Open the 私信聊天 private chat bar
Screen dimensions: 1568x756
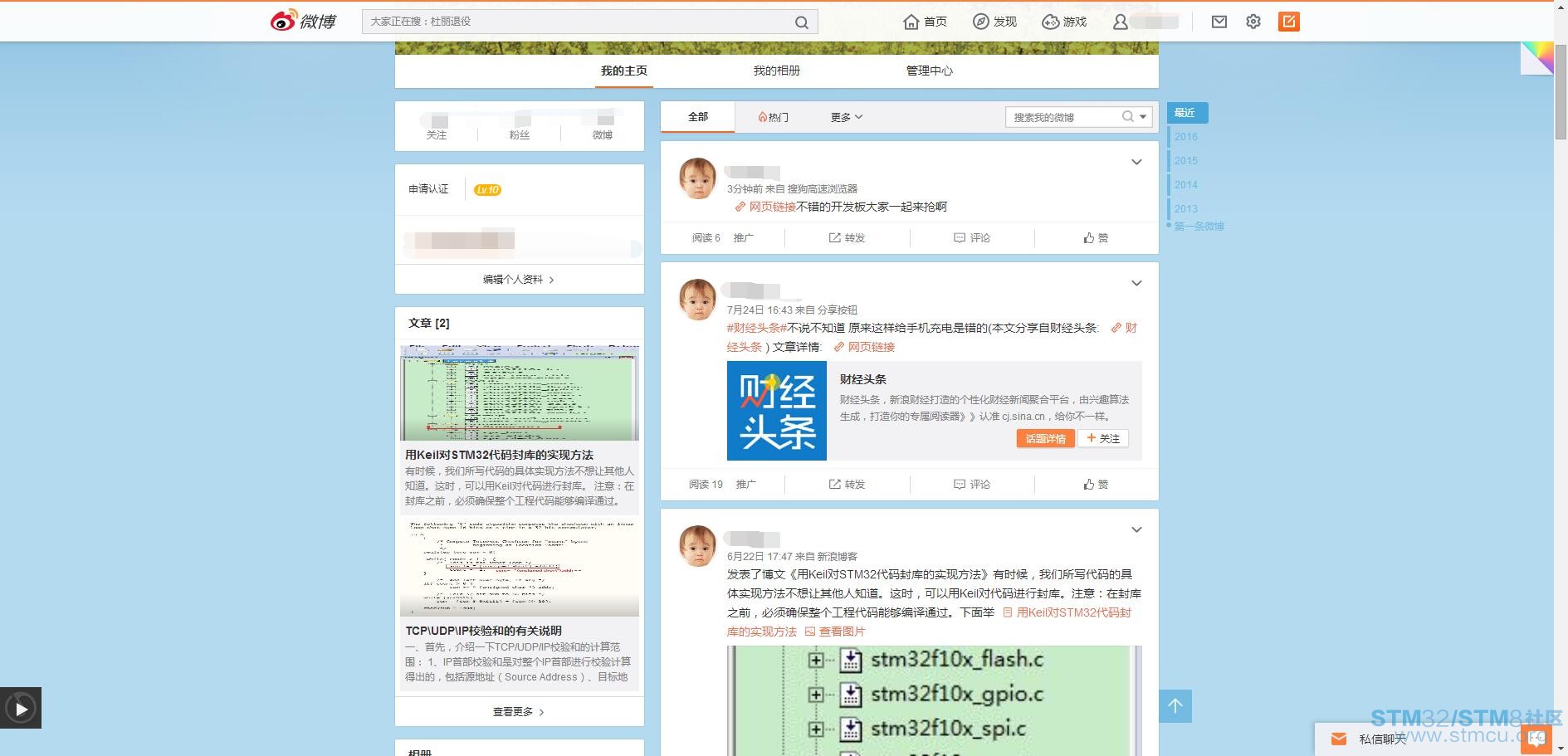(x=1382, y=739)
